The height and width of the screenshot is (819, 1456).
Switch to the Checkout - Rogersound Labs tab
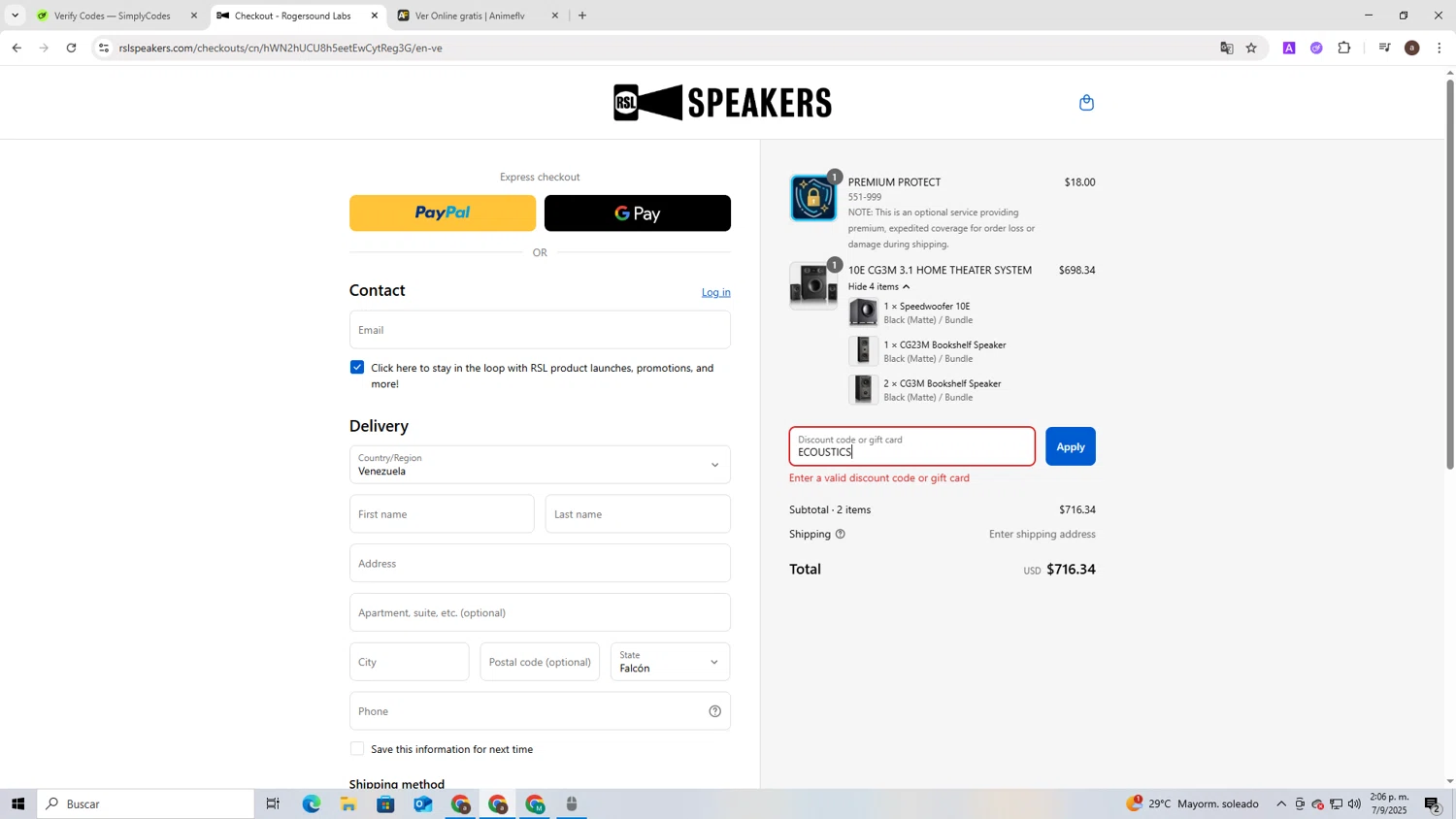pos(296,16)
